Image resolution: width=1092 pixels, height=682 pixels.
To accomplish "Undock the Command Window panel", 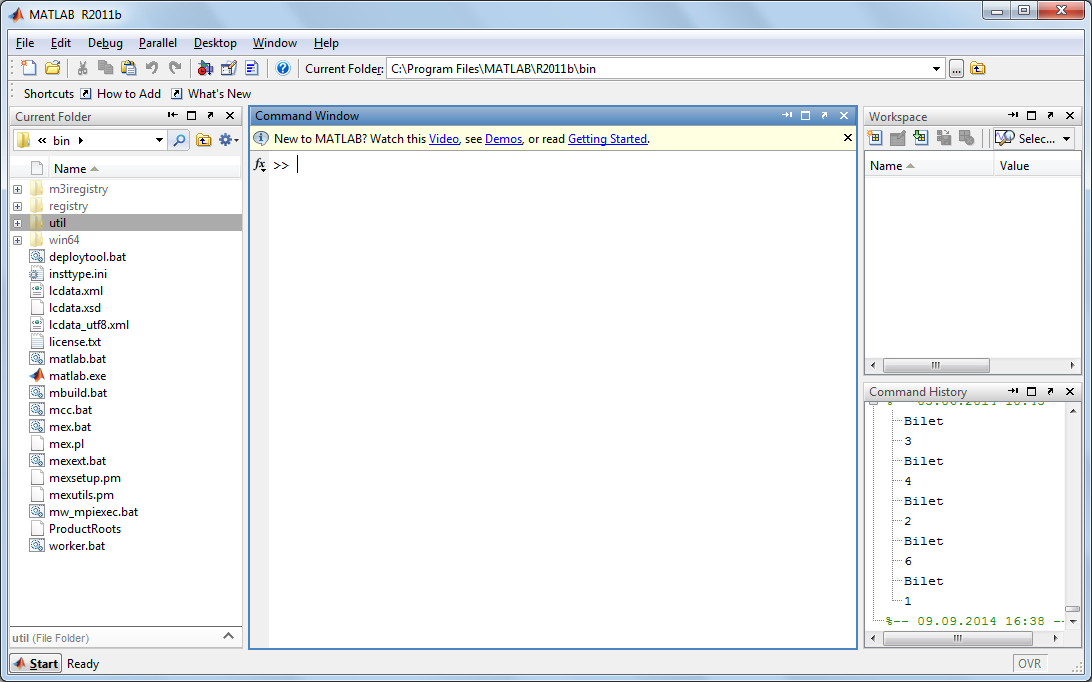I will [825, 116].
